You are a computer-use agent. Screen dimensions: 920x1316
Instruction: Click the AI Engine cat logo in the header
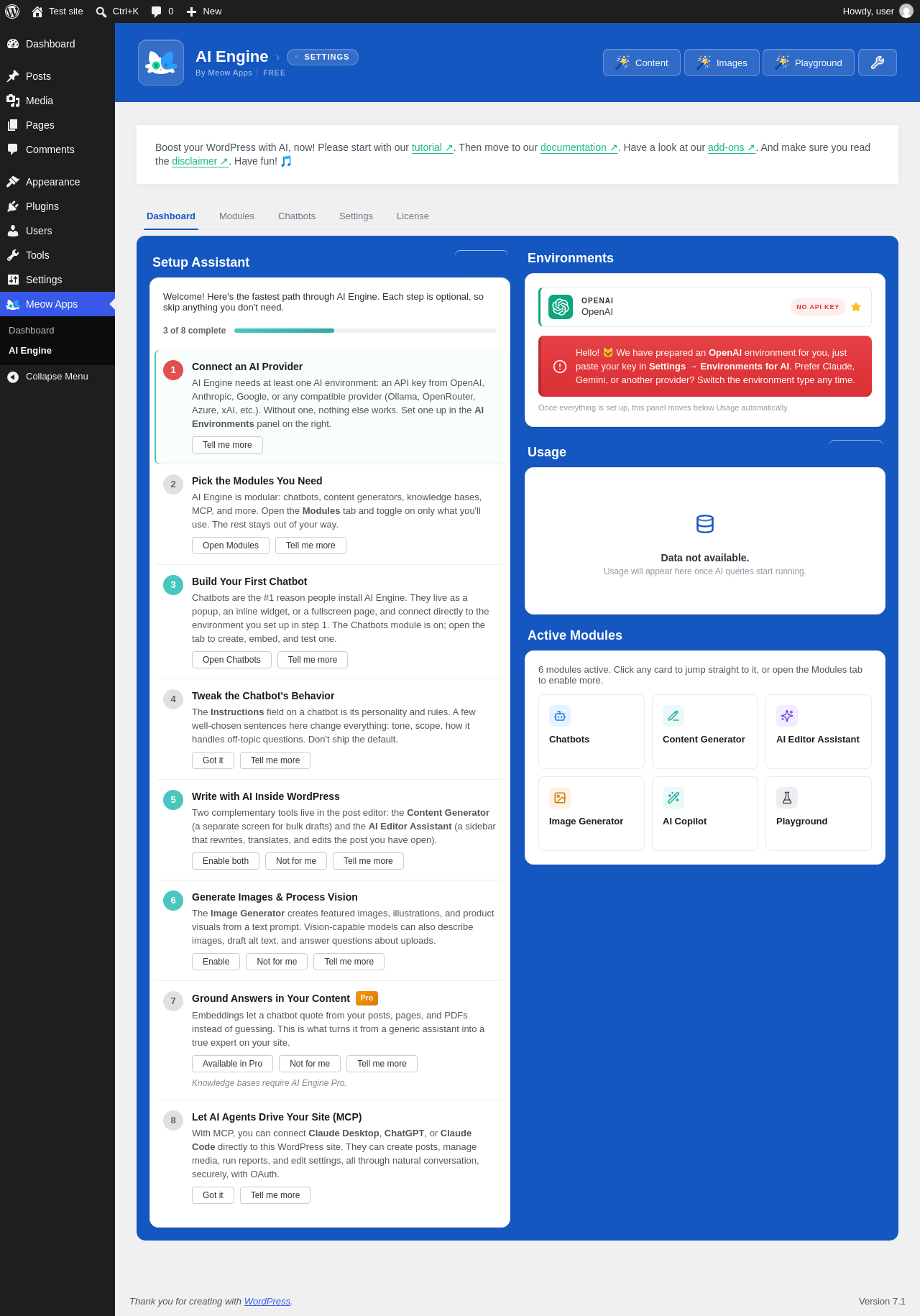pos(161,63)
